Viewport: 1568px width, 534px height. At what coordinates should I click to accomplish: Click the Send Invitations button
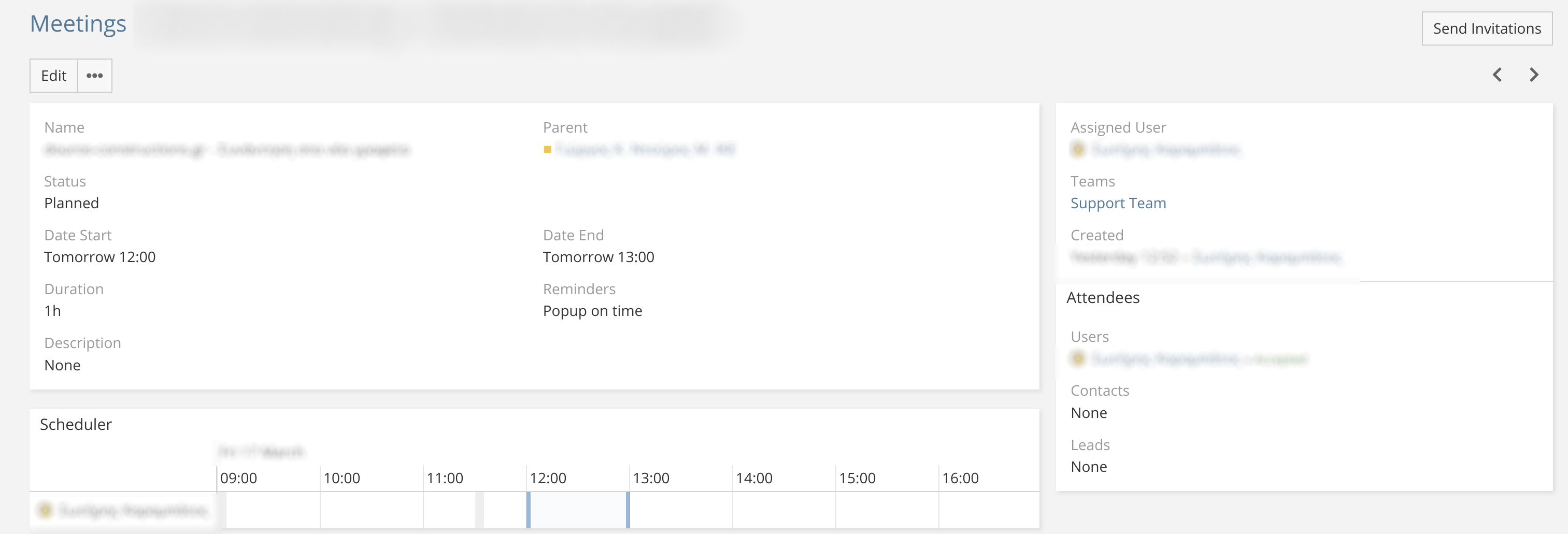coord(1487,28)
